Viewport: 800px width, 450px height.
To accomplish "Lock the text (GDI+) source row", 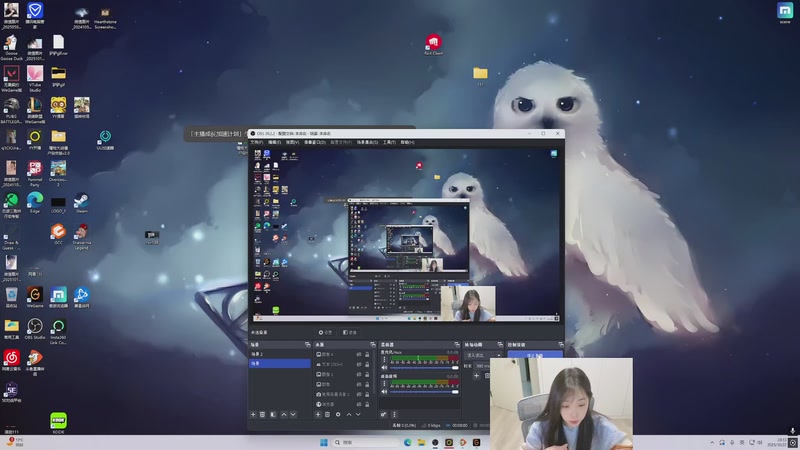I will pos(367,364).
